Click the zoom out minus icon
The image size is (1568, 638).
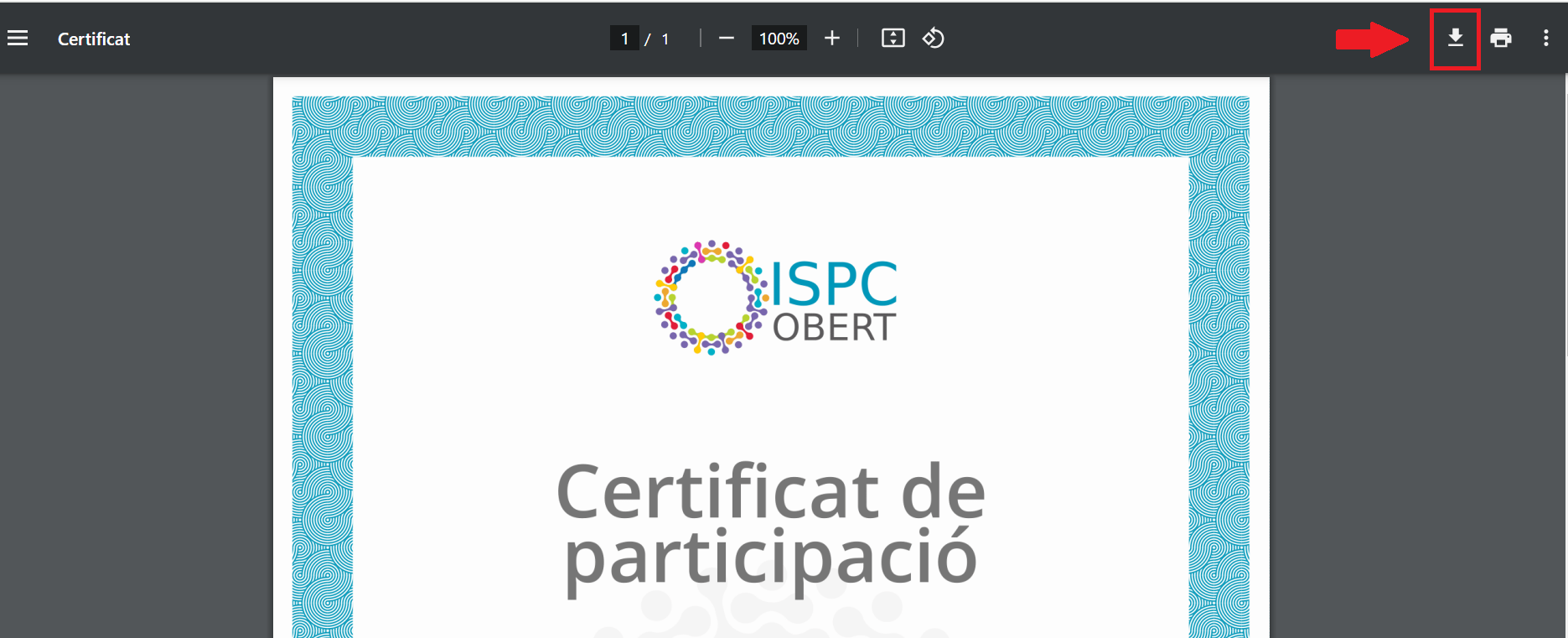[727, 39]
